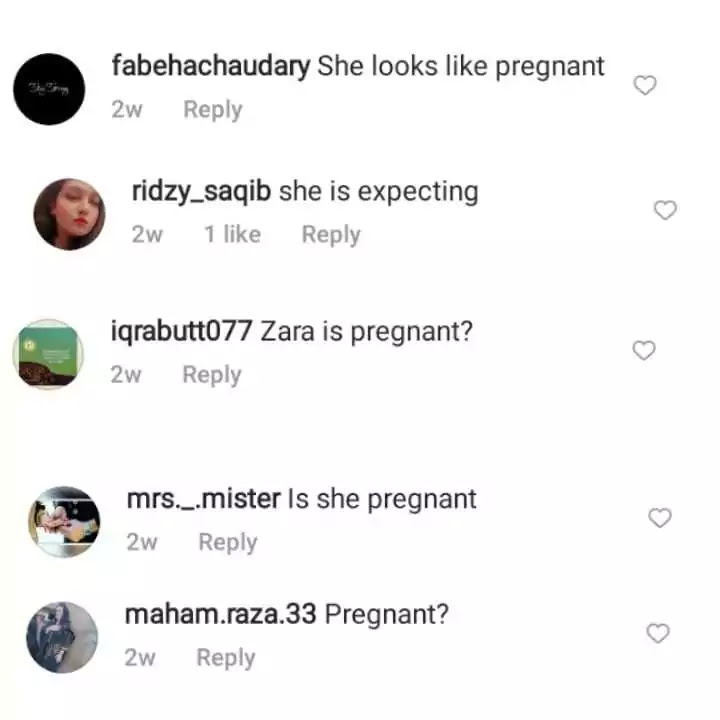Like maham.raza.33's comment with the heart icon

pos(658,633)
